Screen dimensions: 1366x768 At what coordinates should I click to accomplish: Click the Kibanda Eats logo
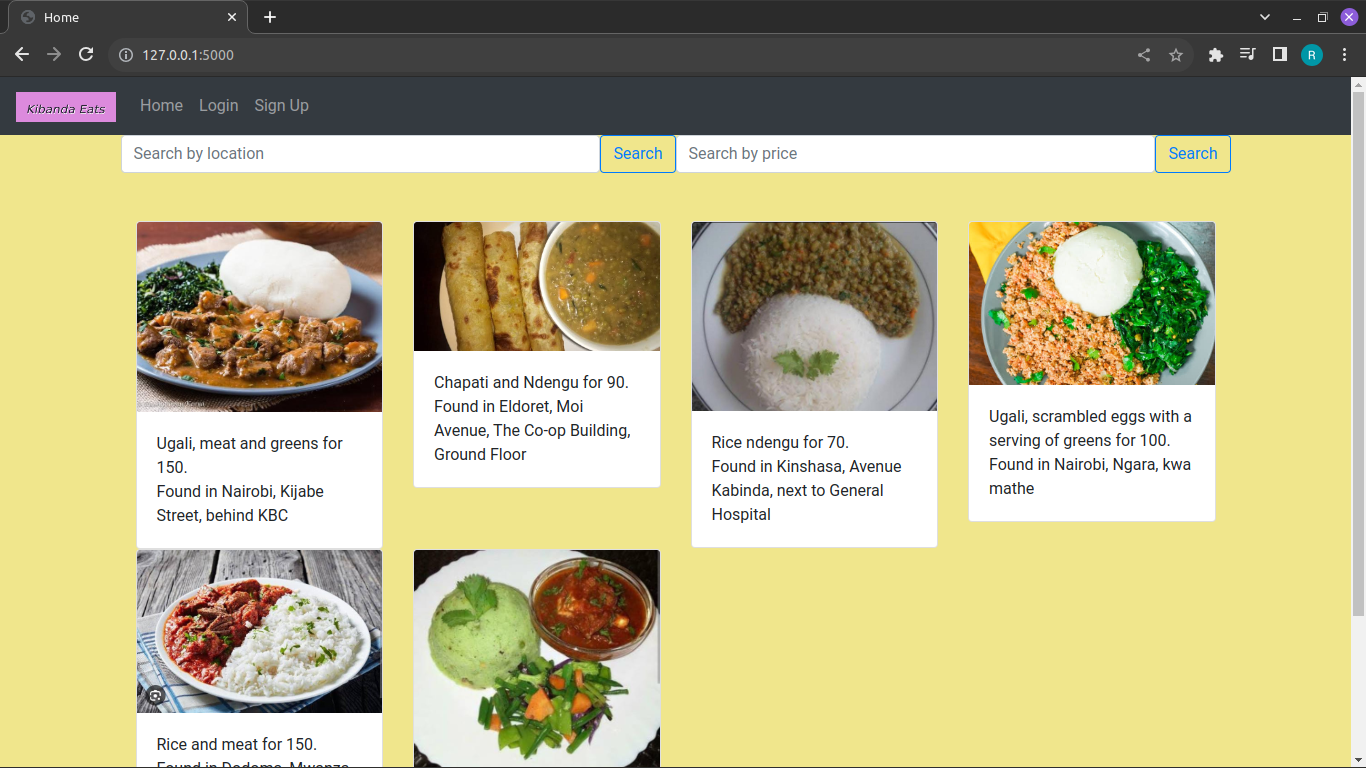tap(66, 107)
